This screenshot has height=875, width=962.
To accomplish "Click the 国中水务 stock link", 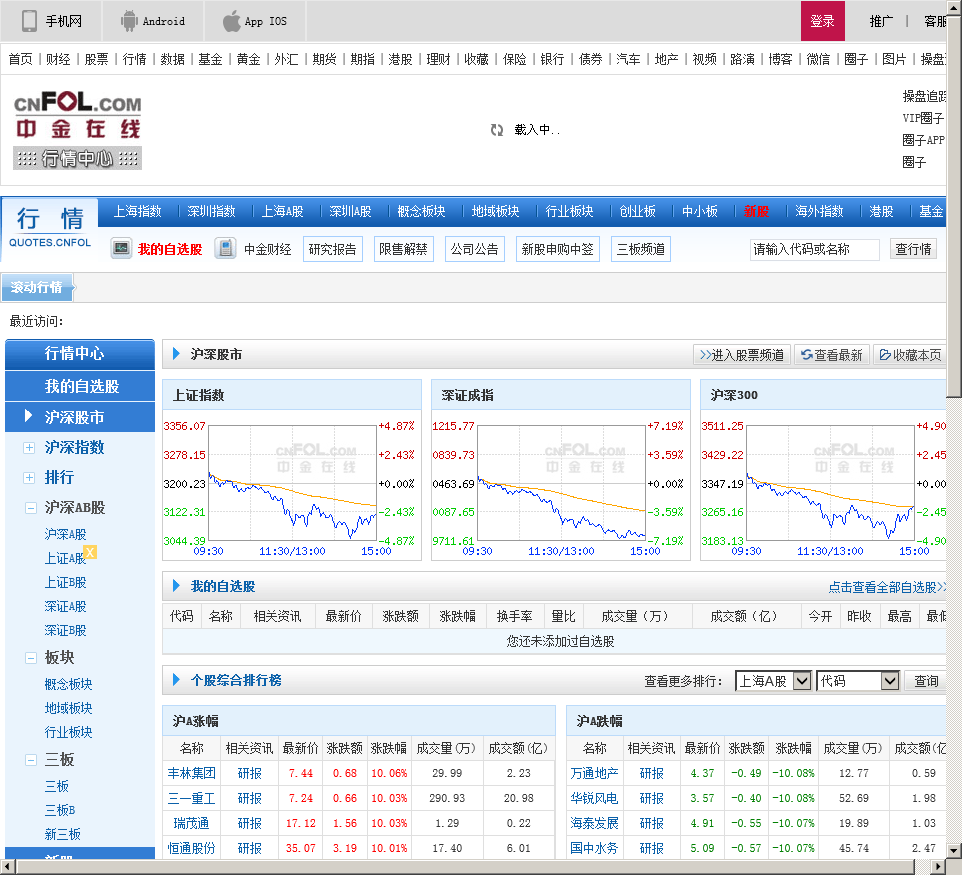I will (x=594, y=848).
